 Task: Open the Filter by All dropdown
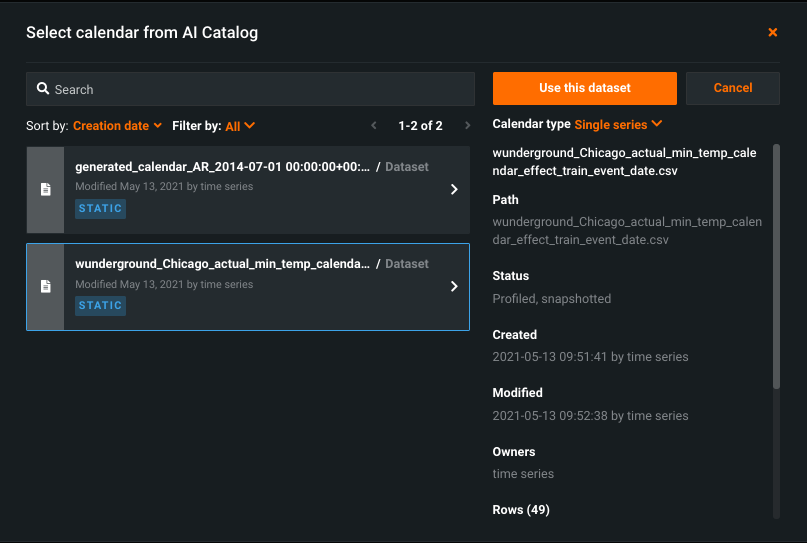240,126
